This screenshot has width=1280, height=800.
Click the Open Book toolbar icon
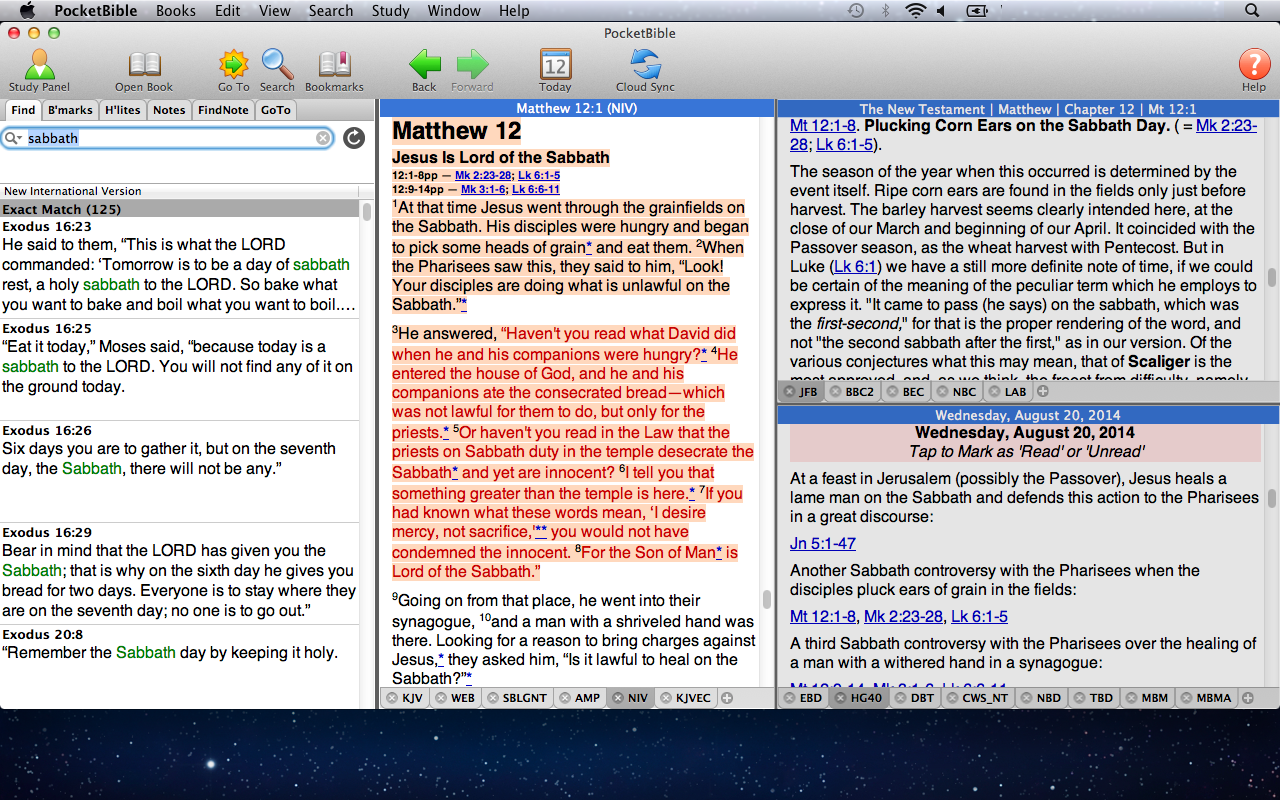tap(144, 68)
